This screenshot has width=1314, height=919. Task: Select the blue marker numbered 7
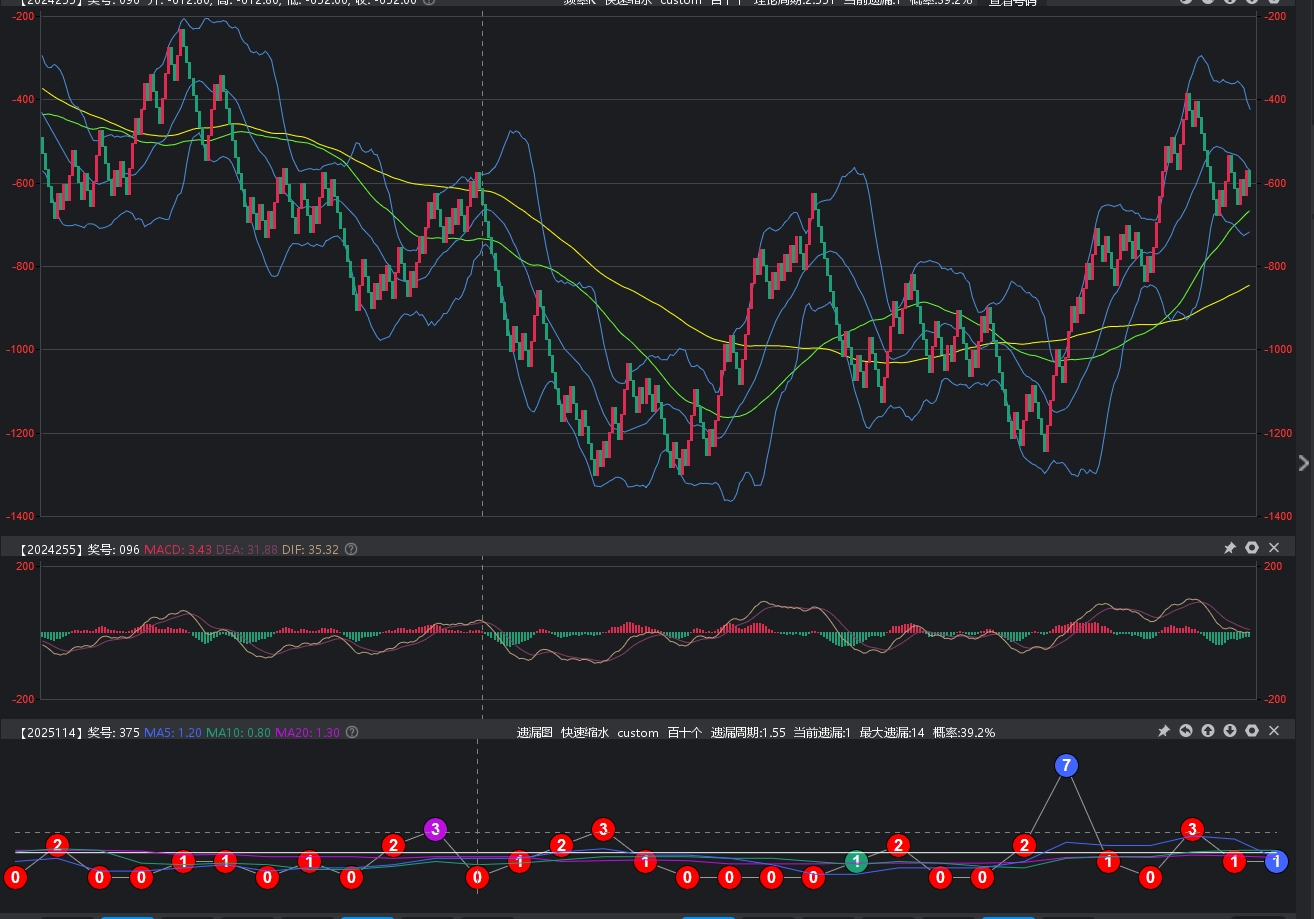pyautogui.click(x=1066, y=766)
